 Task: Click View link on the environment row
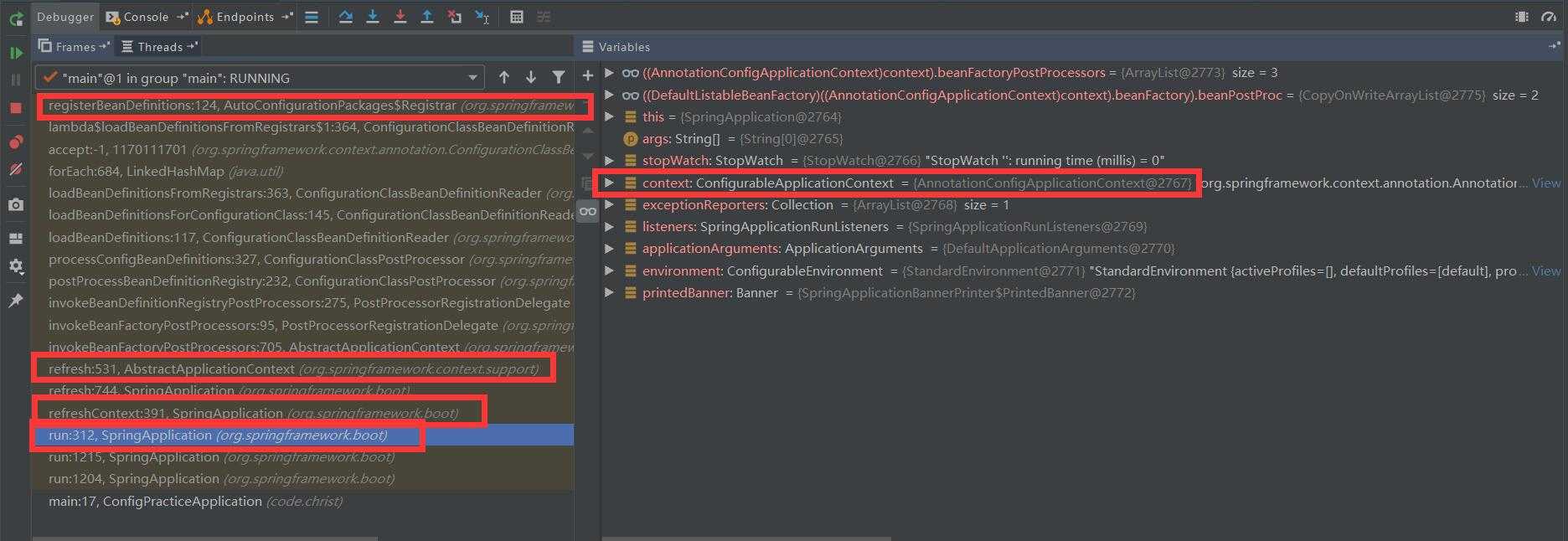1546,270
